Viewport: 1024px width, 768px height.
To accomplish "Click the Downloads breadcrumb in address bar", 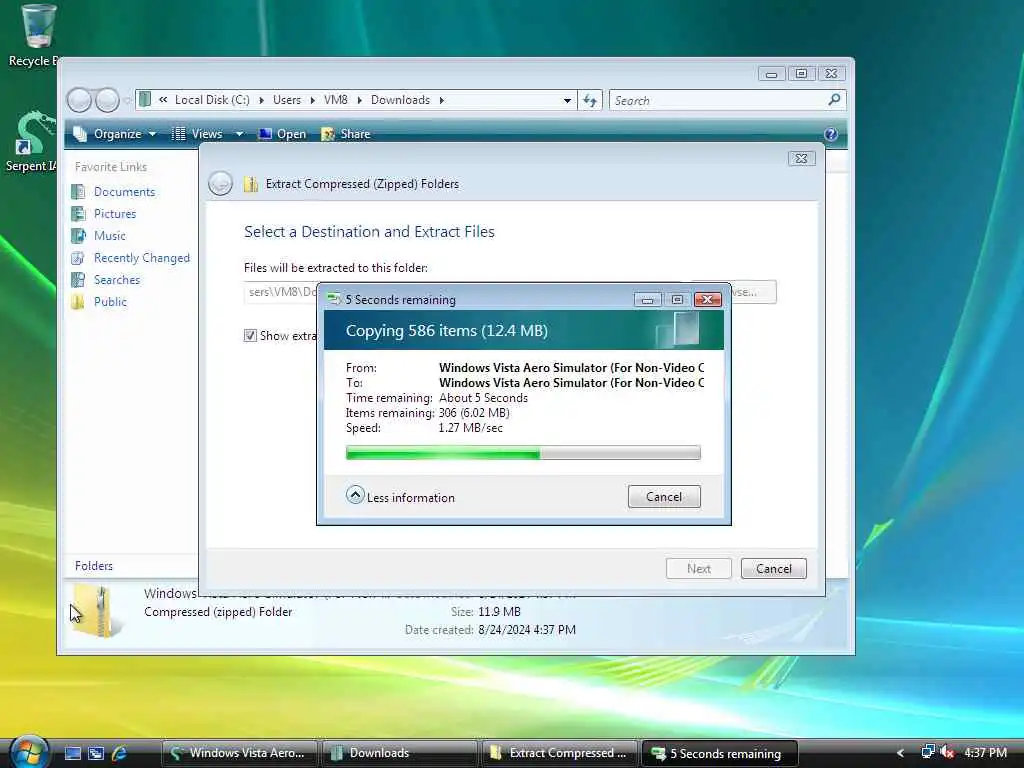I will point(400,100).
